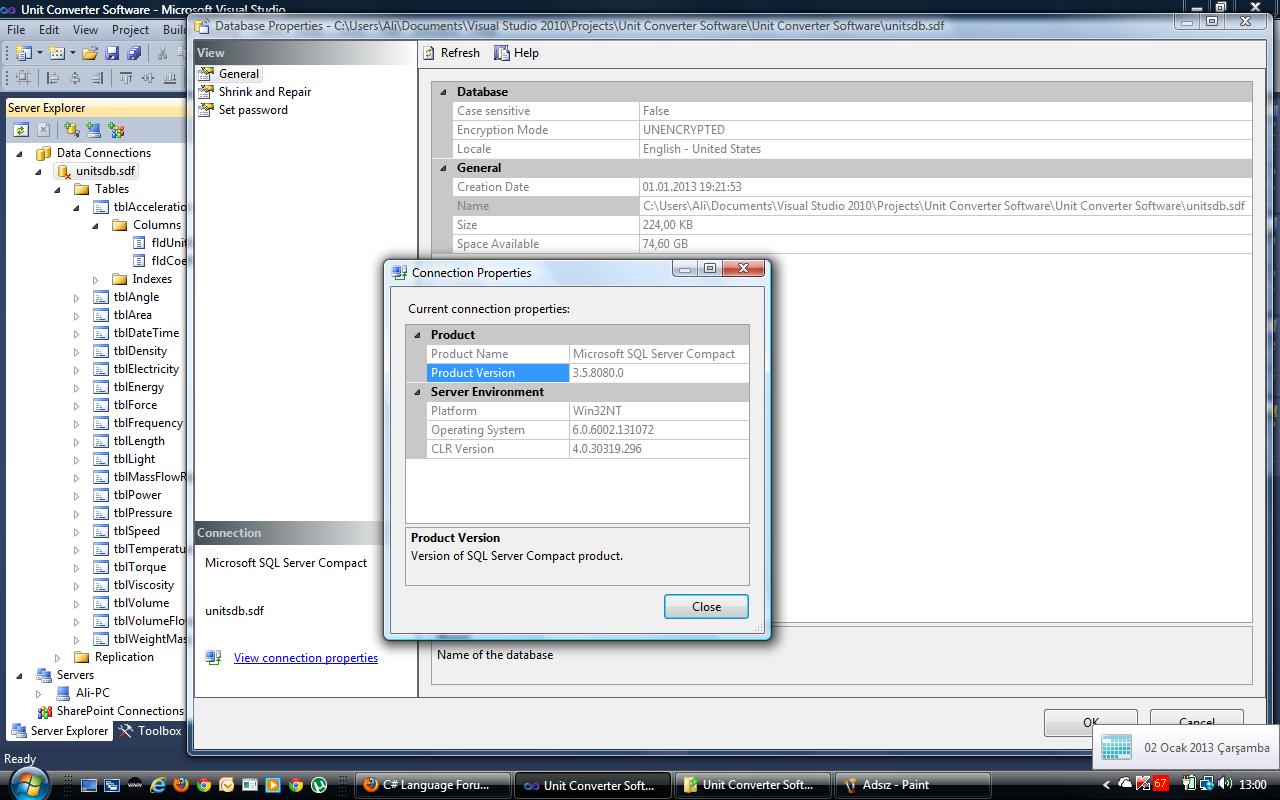Collapse Data Connections tree node
Image resolution: width=1280 pixels, height=800 pixels.
coord(20,153)
